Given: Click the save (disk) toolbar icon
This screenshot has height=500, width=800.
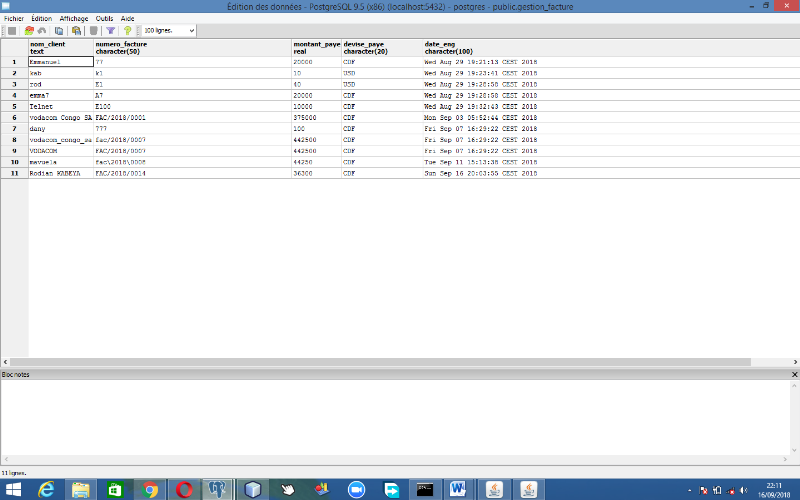Looking at the screenshot, I should coord(12,31).
